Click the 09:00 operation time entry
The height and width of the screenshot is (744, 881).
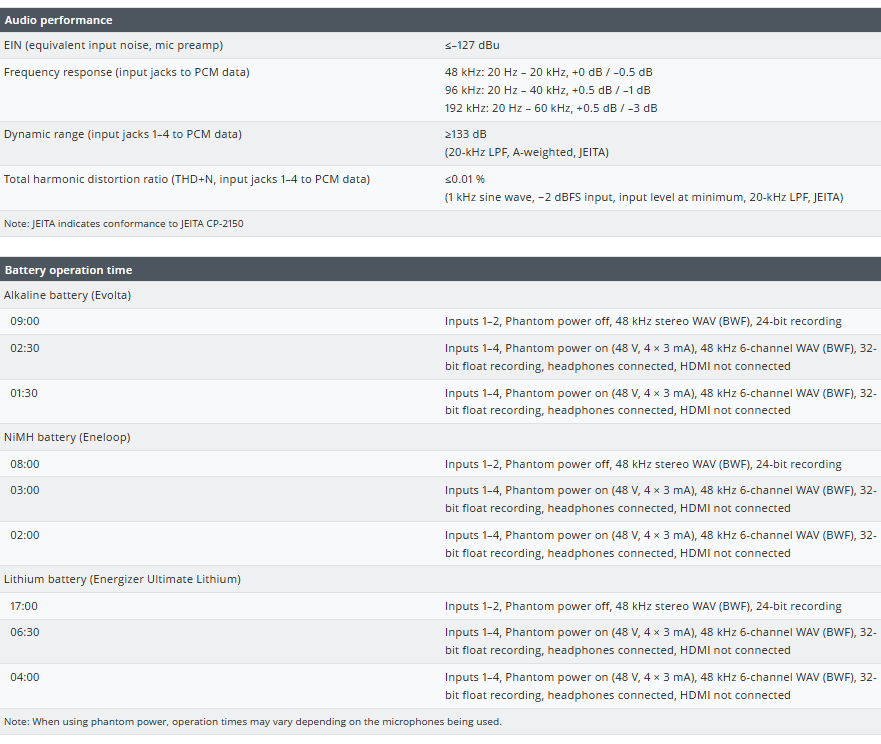tap(25, 321)
